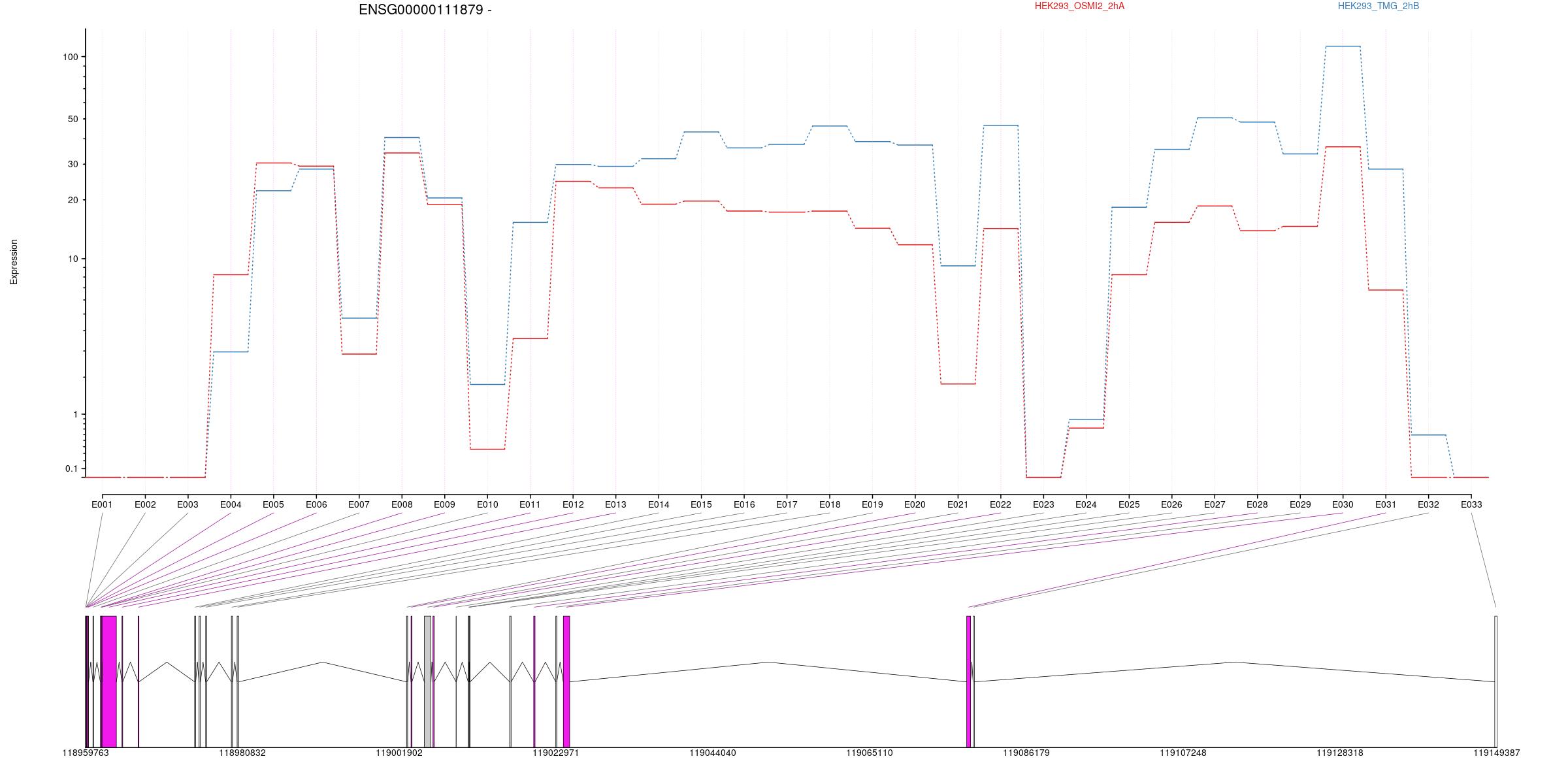Select the HEK293_OSMI2_2hA legend label
Image resolution: width=1568 pixels, height=784 pixels.
pyautogui.click(x=1079, y=6)
